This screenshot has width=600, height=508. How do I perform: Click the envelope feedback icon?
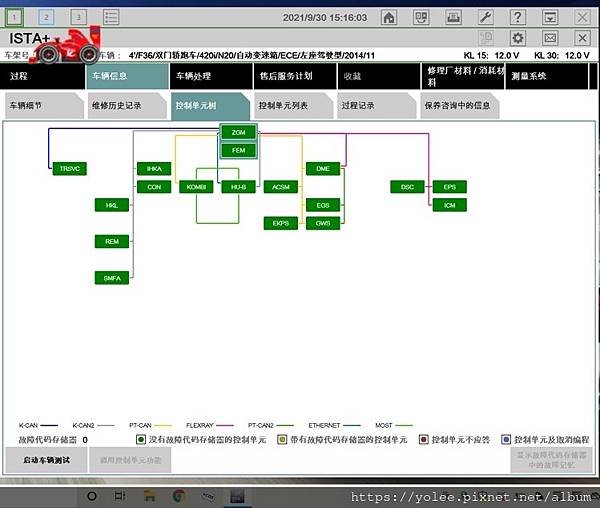tap(550, 38)
